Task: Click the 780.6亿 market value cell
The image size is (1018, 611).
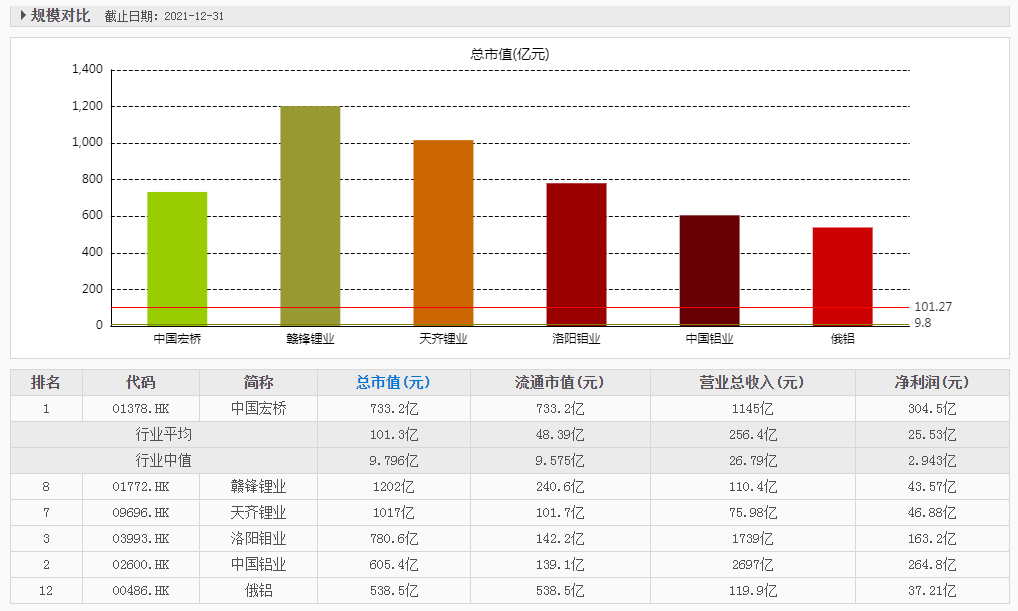Action: [x=393, y=538]
